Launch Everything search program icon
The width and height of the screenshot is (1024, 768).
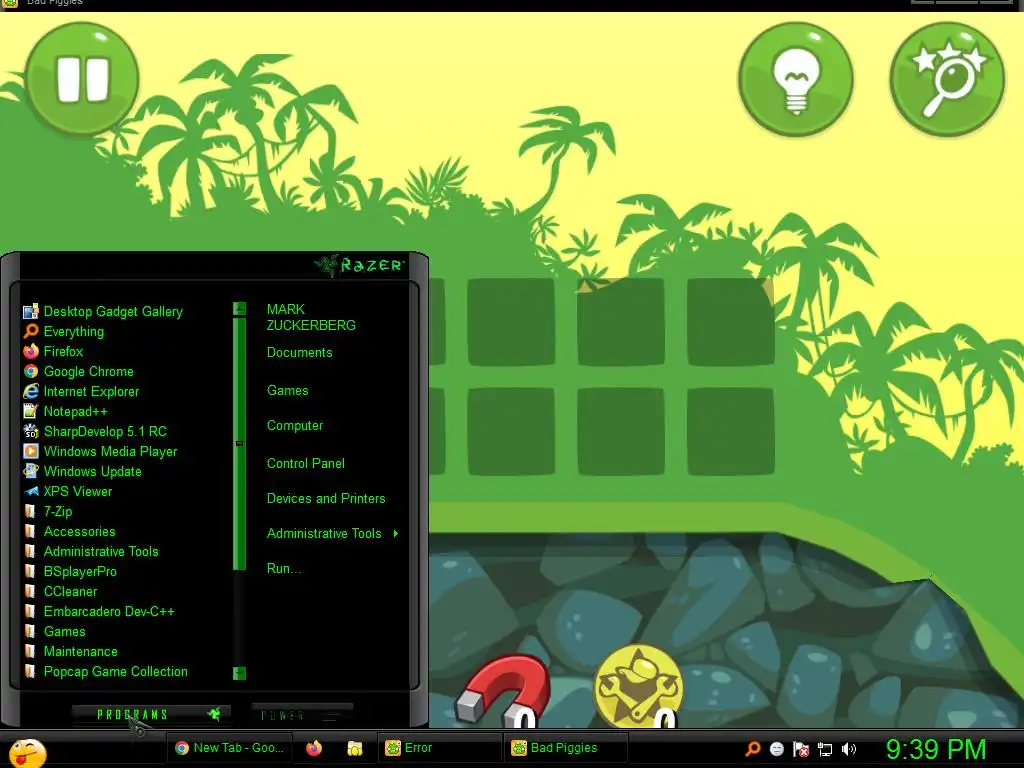[31, 332]
